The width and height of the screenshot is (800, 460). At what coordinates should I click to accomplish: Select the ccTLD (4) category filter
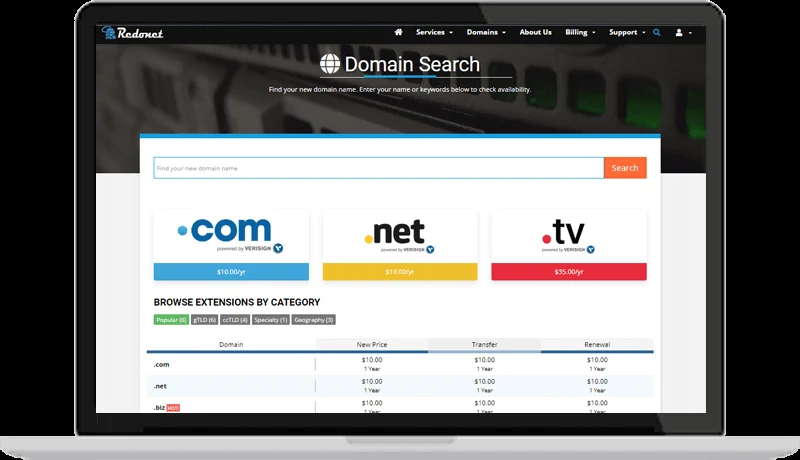(235, 320)
